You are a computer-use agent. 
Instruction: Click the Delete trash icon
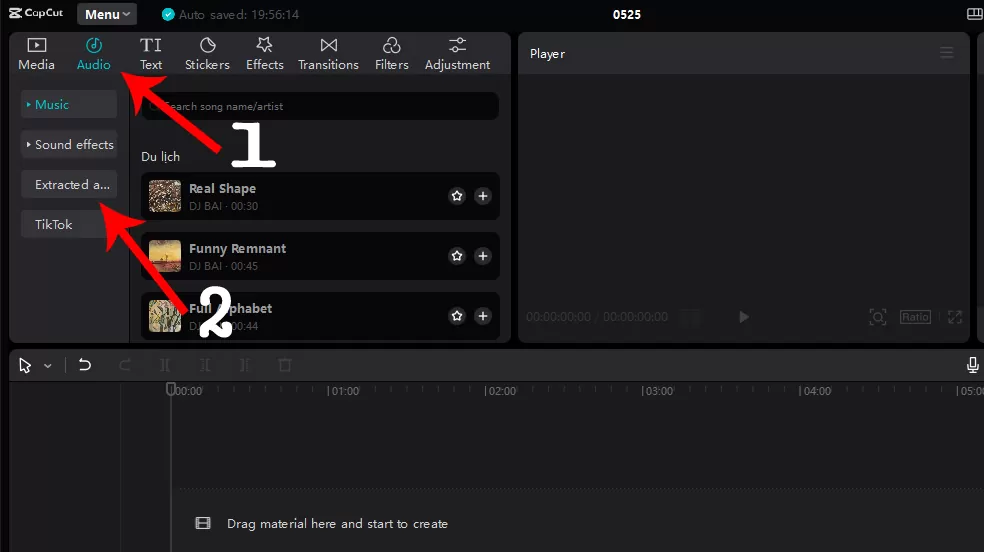point(285,365)
